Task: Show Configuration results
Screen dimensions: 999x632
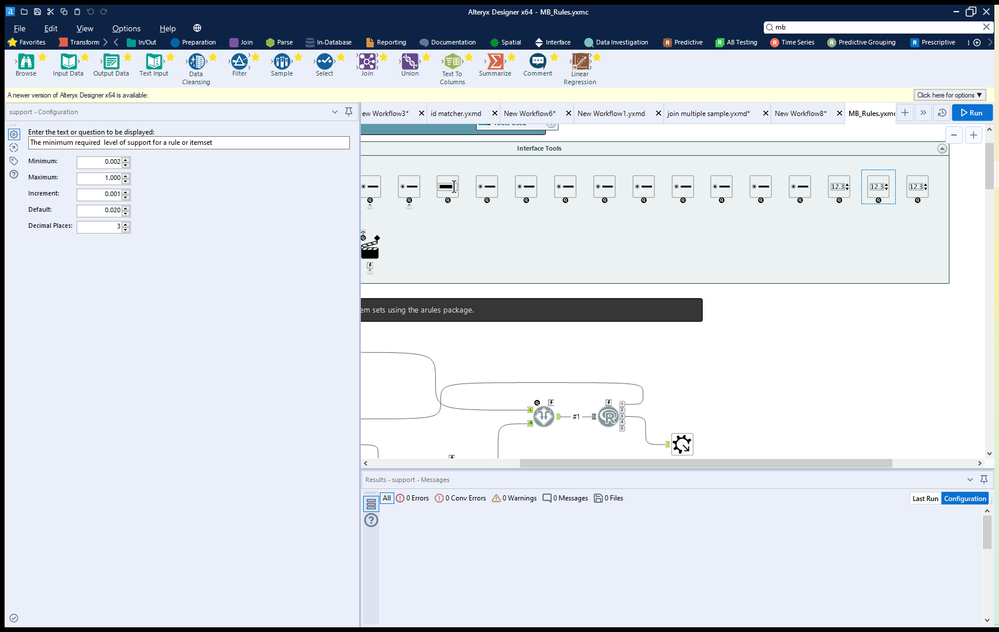Action: click(x=965, y=498)
